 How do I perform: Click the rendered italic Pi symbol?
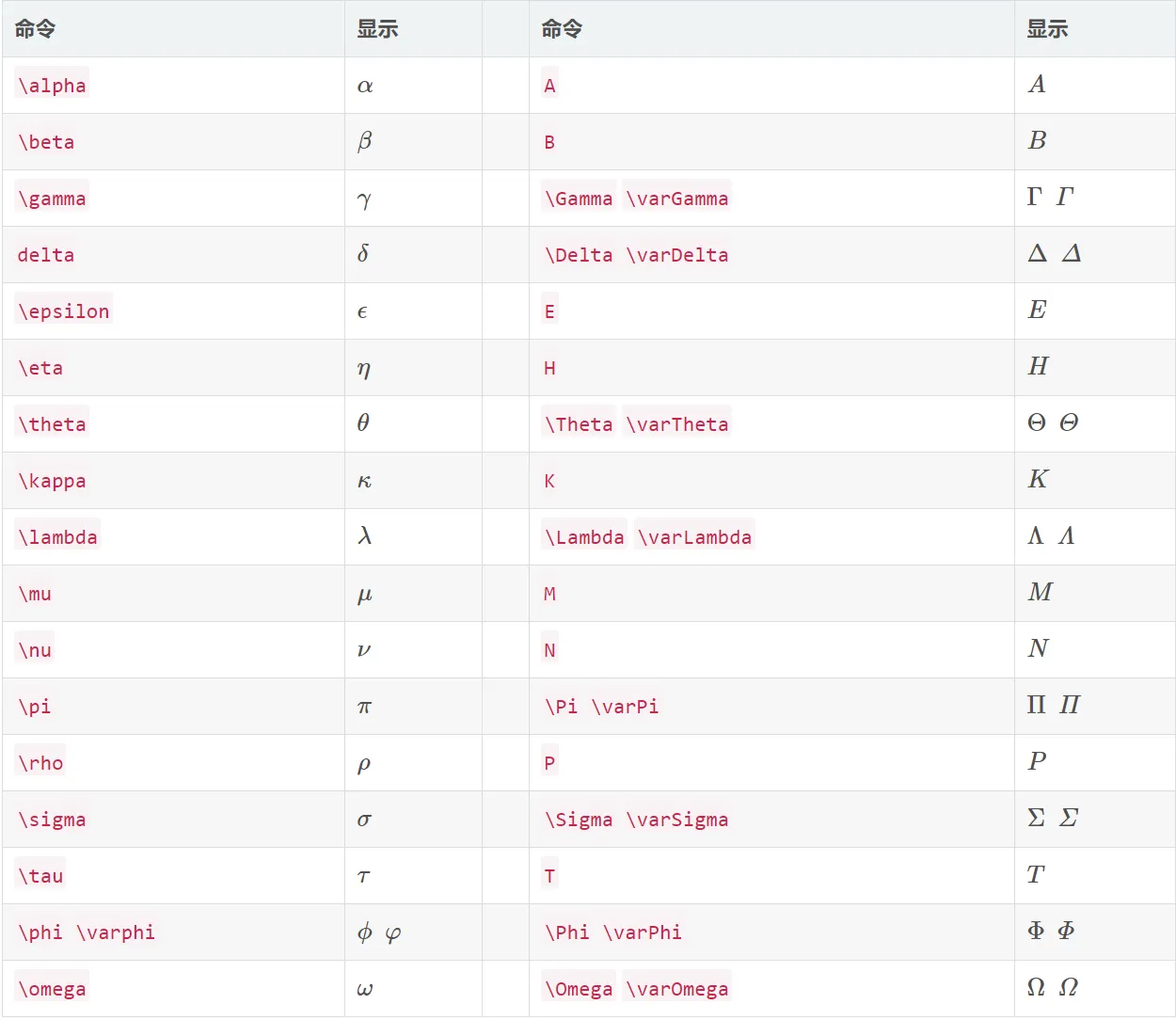pos(1070,705)
